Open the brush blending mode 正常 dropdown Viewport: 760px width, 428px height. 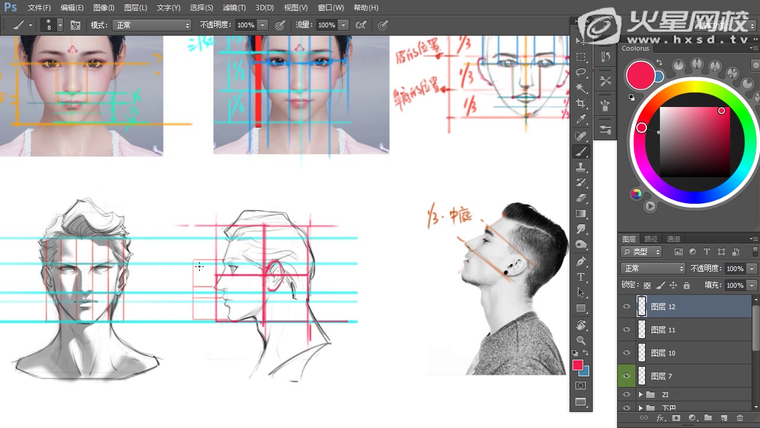click(x=150, y=24)
